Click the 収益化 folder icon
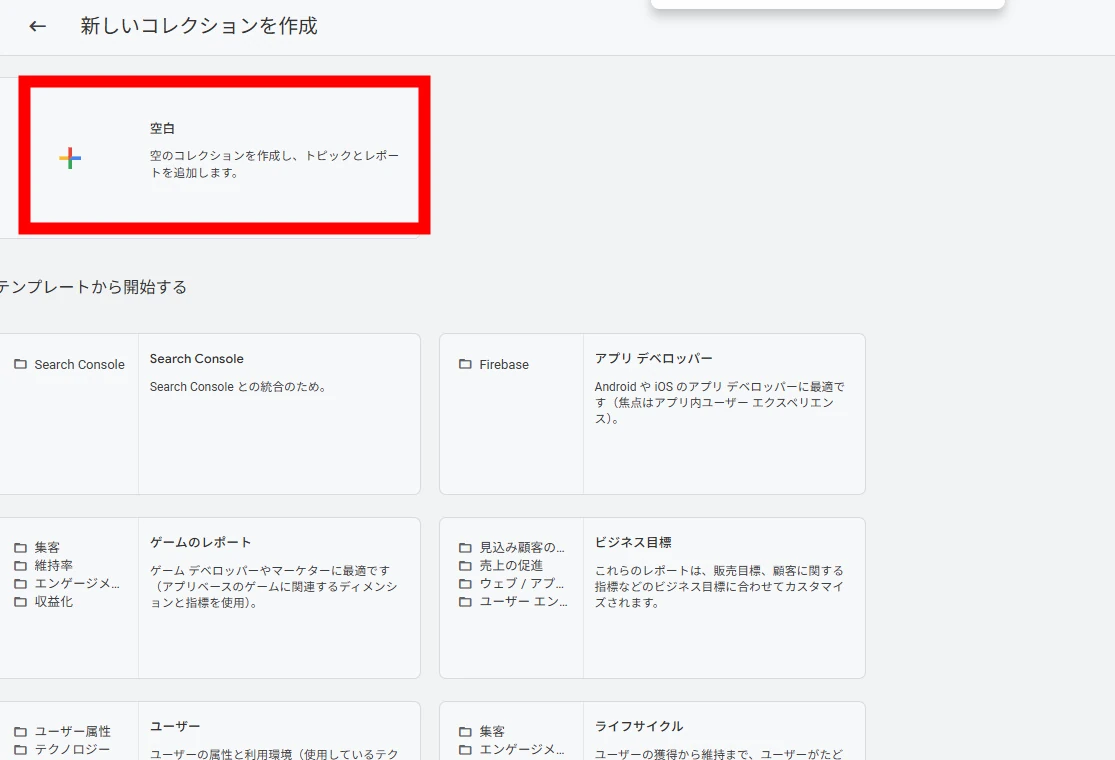This screenshot has width=1115, height=760. pos(20,602)
